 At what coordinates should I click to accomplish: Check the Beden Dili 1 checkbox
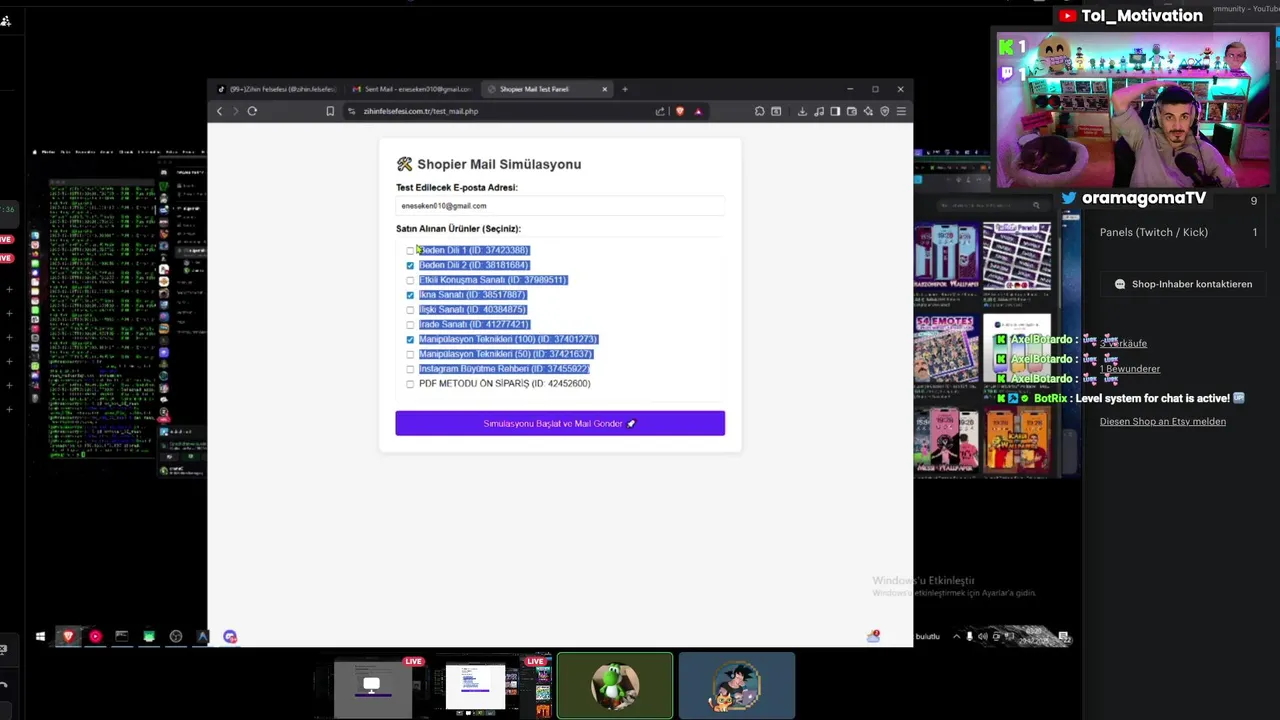(x=410, y=250)
